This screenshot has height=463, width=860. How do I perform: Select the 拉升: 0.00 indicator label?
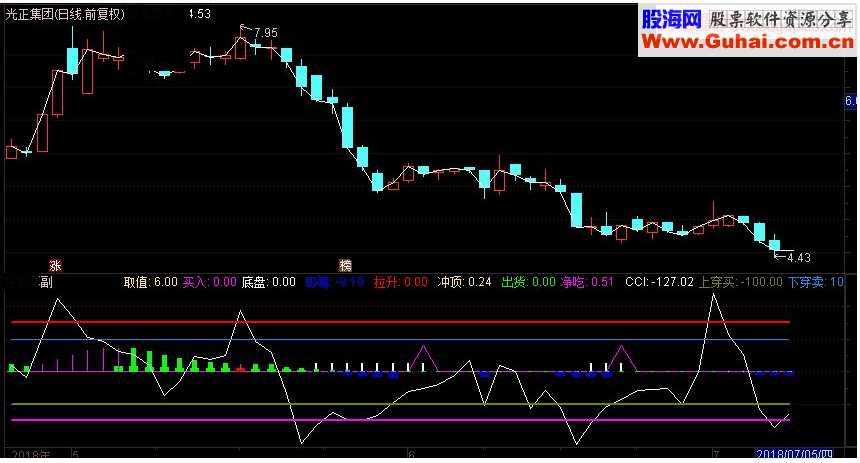point(400,282)
